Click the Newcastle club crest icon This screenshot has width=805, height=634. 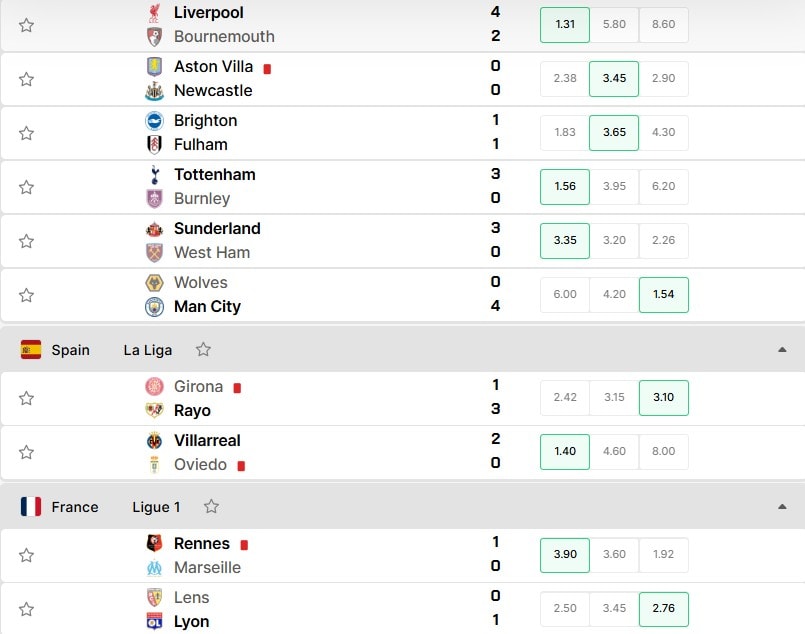[x=155, y=91]
